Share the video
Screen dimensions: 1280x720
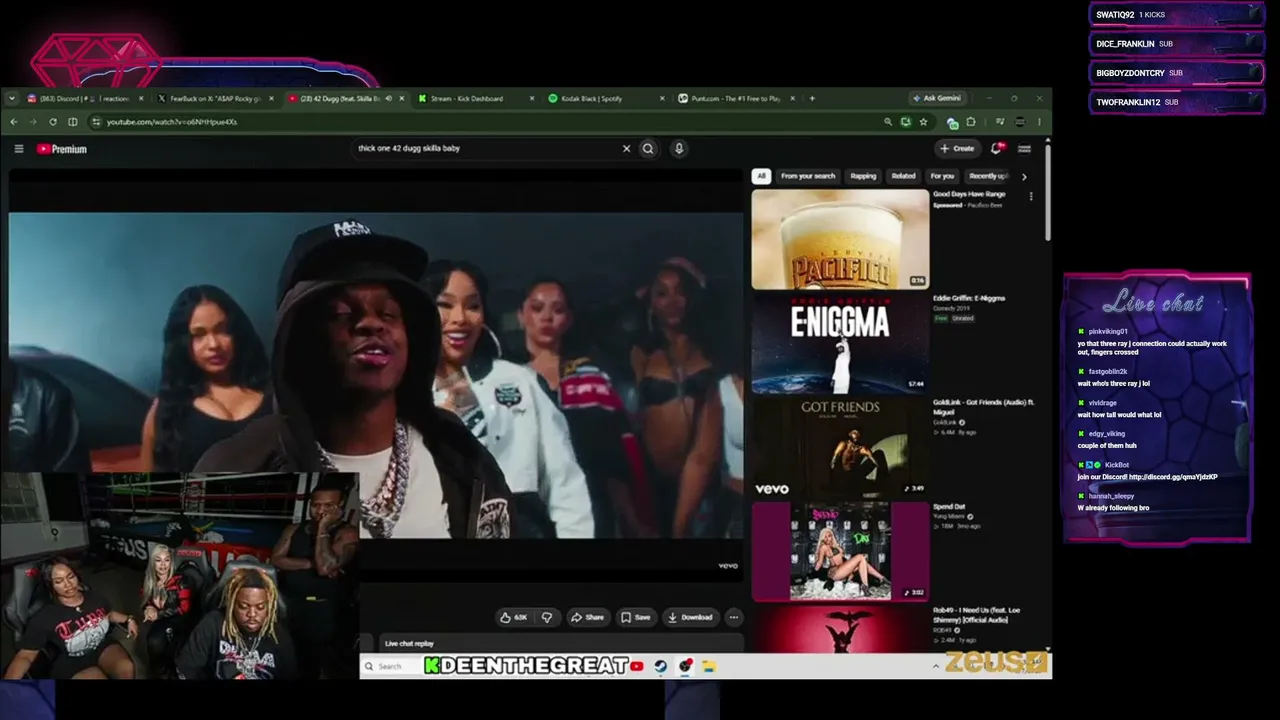coord(587,617)
